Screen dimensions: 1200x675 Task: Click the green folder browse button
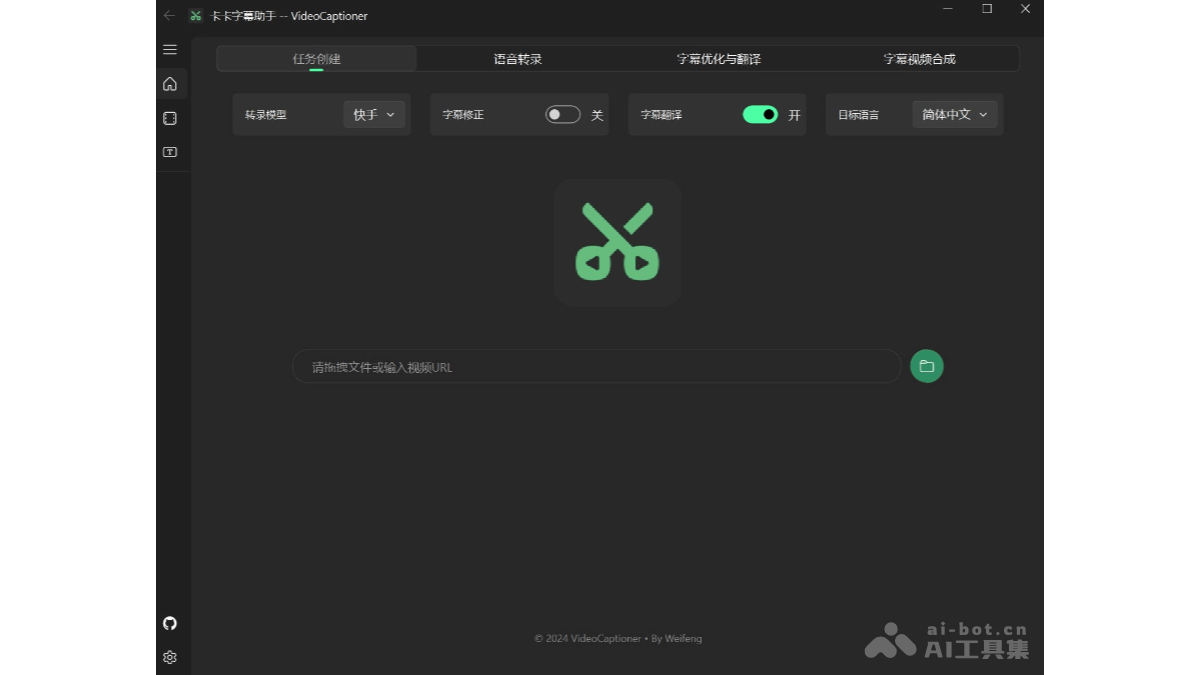click(926, 366)
